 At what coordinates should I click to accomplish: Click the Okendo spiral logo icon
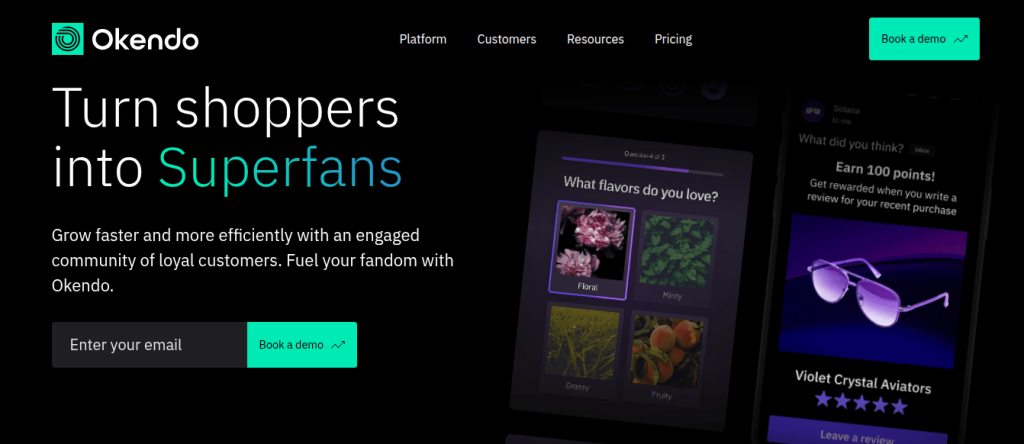pyautogui.click(x=68, y=39)
